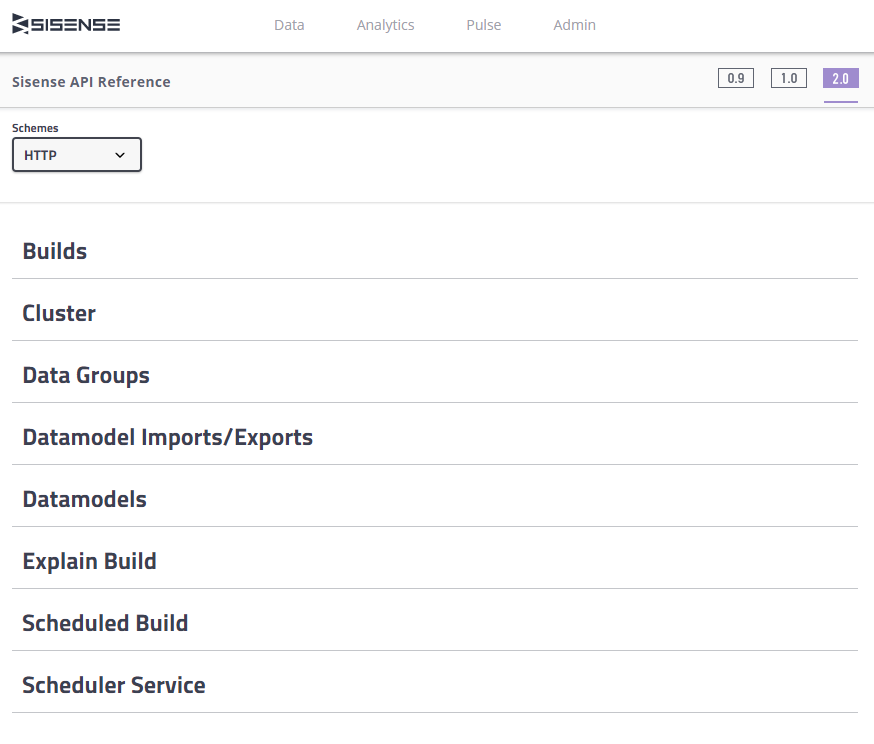Expand the Datamodel Imports/Exports section
874x744 pixels.
[167, 437]
